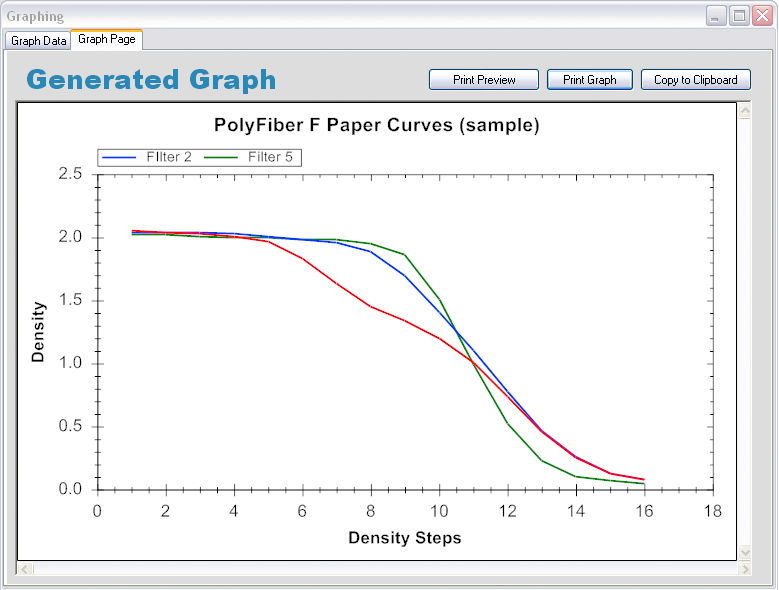
Task: Select the Graph Page tab
Action: point(107,39)
